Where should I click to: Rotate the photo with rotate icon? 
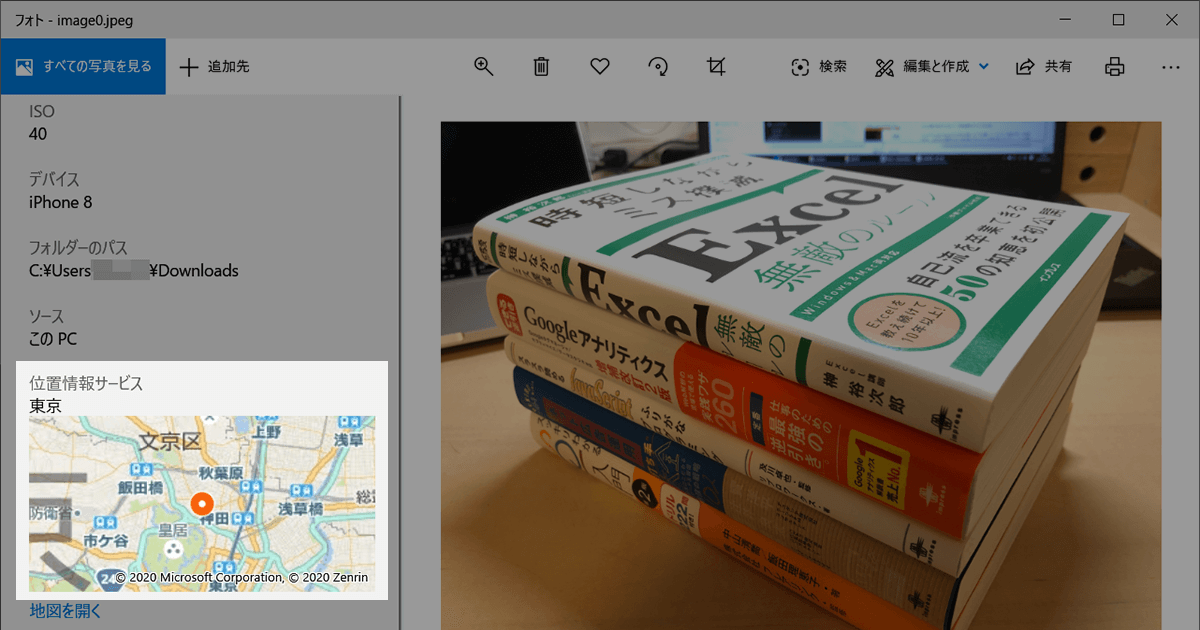coord(658,67)
